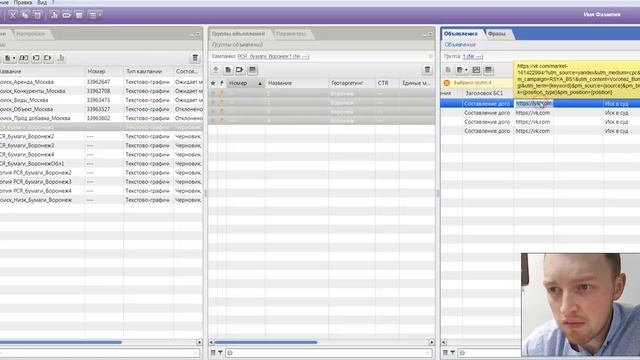Click the upload arrow icon in ad groups toolbar
Screen dimensions: 640x360
[x=216, y=70]
